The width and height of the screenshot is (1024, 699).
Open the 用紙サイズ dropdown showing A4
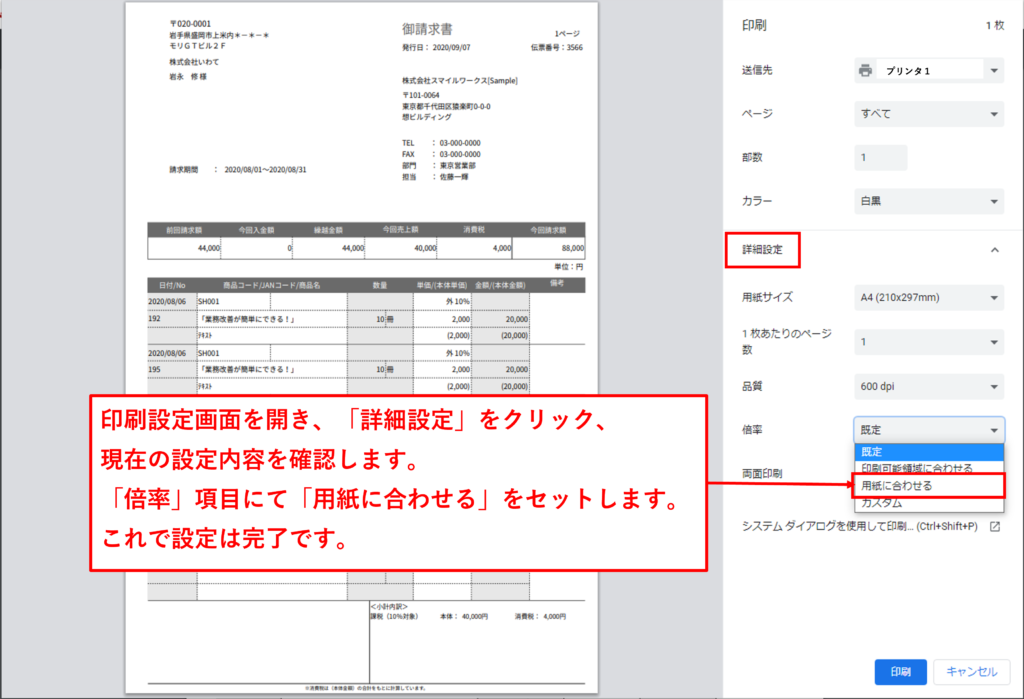pyautogui.click(x=929, y=297)
